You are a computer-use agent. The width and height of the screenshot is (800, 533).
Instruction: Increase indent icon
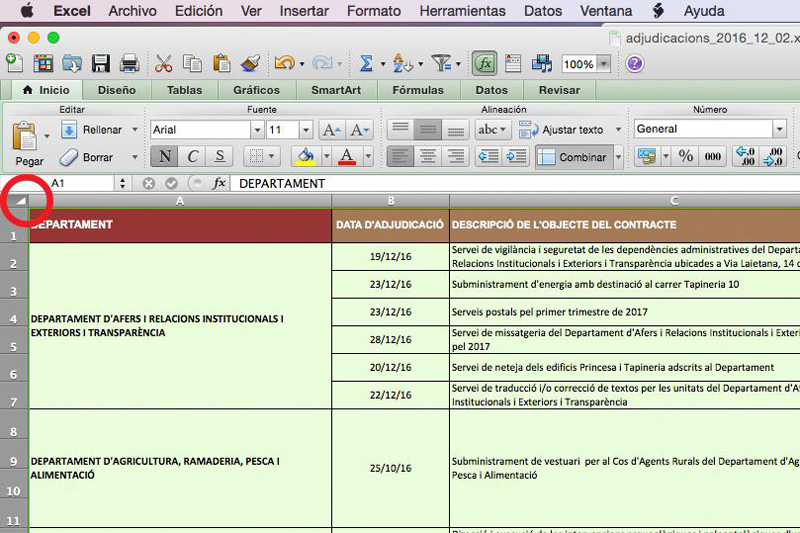tap(516, 157)
